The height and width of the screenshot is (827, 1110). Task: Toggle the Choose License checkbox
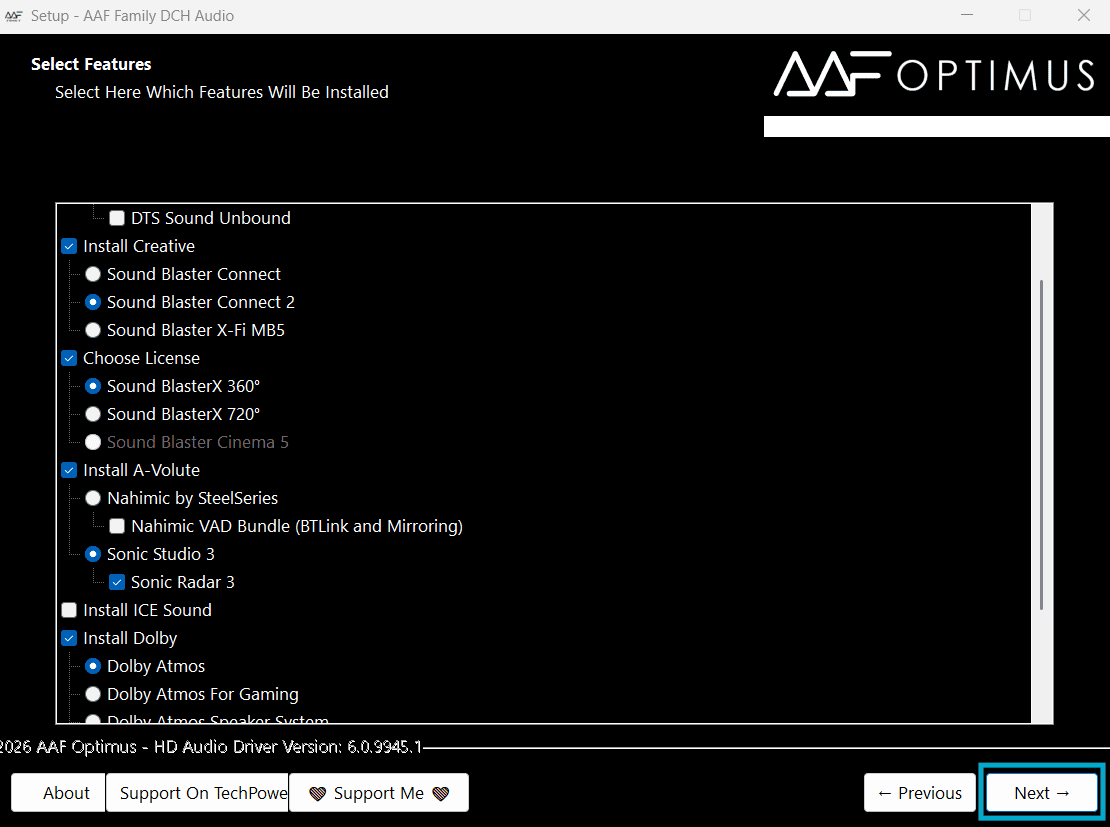click(69, 358)
